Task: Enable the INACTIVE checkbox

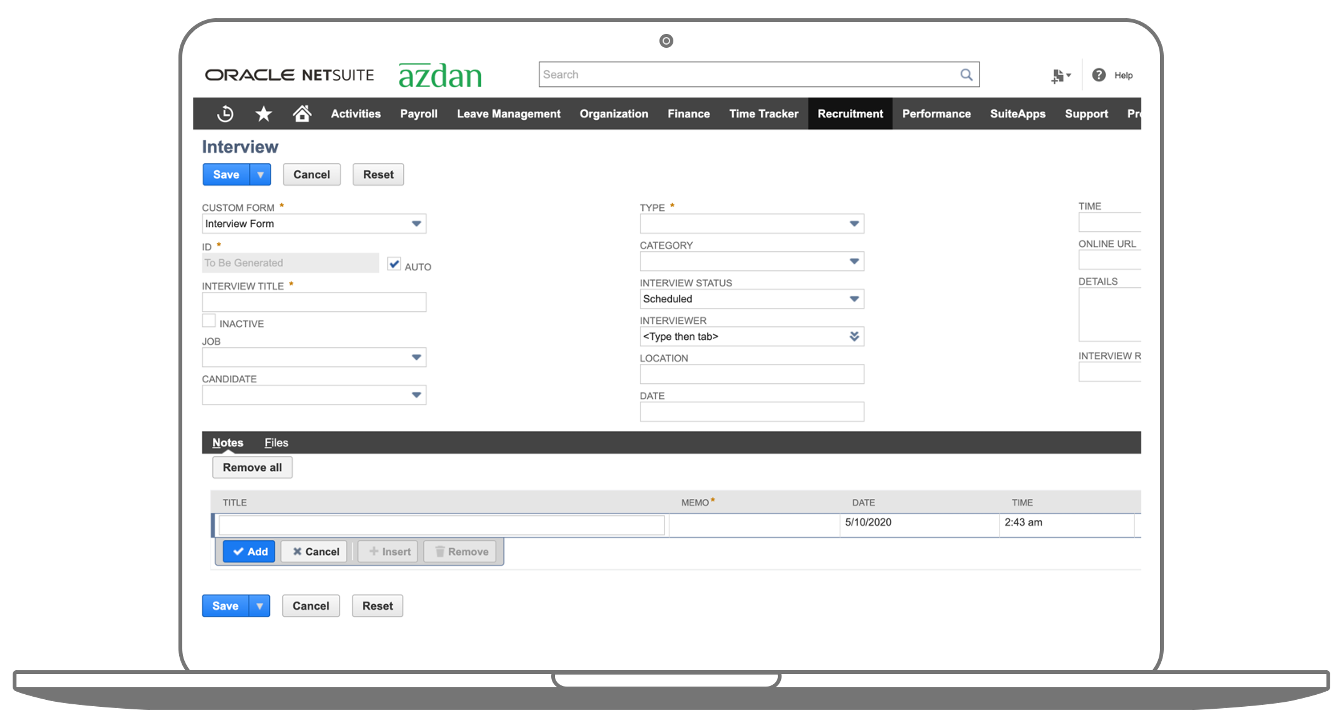Action: coord(208,321)
